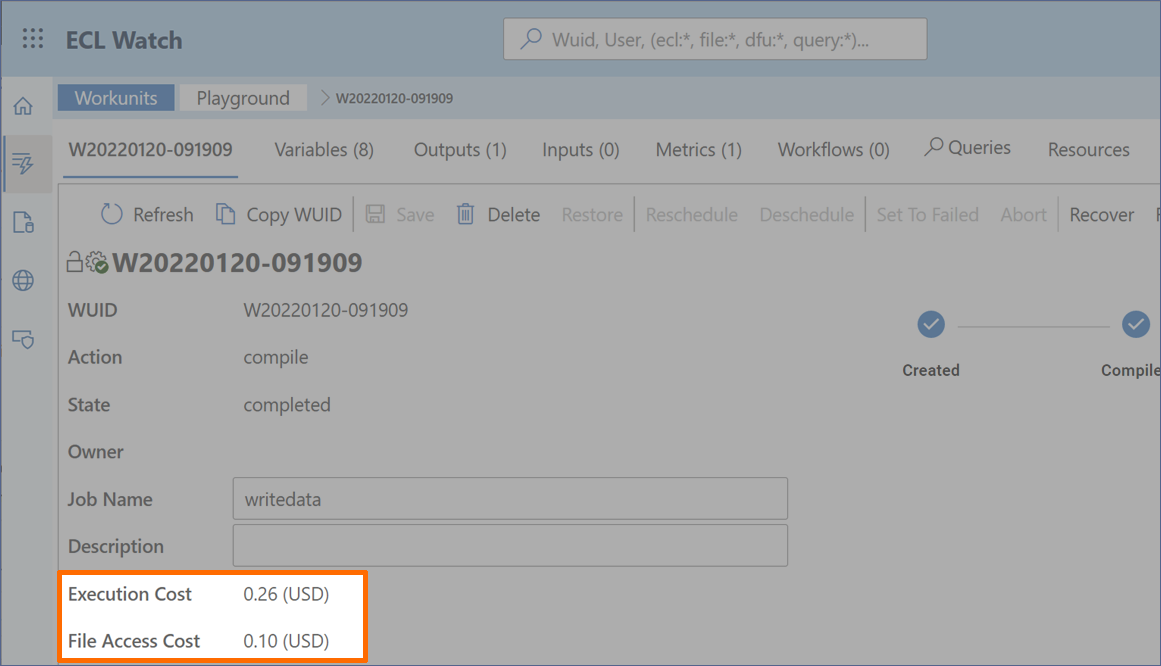Focus the Job Name input field

[510, 499]
